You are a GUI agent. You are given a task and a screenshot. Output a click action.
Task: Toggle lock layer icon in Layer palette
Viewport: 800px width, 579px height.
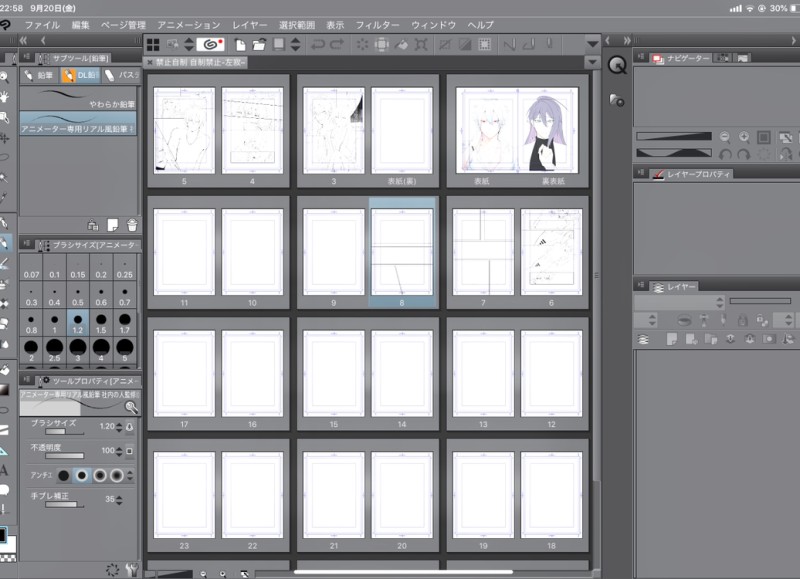[x=742, y=320]
